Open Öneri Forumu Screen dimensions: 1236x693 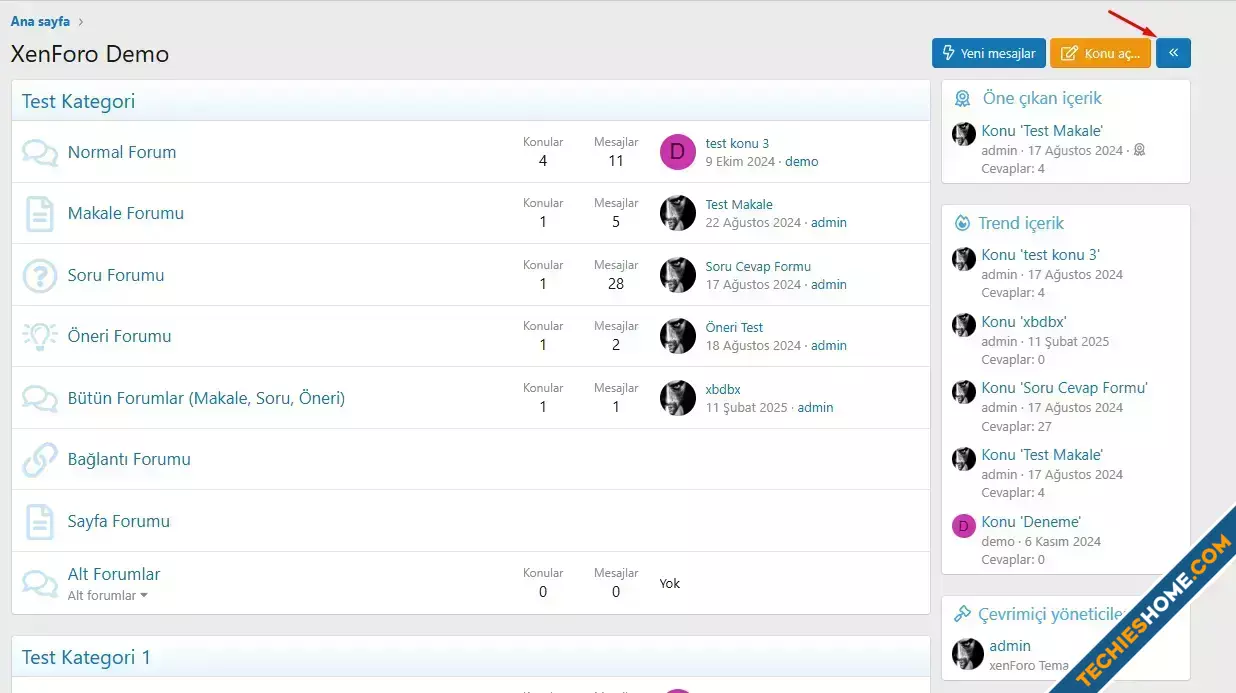[120, 336]
